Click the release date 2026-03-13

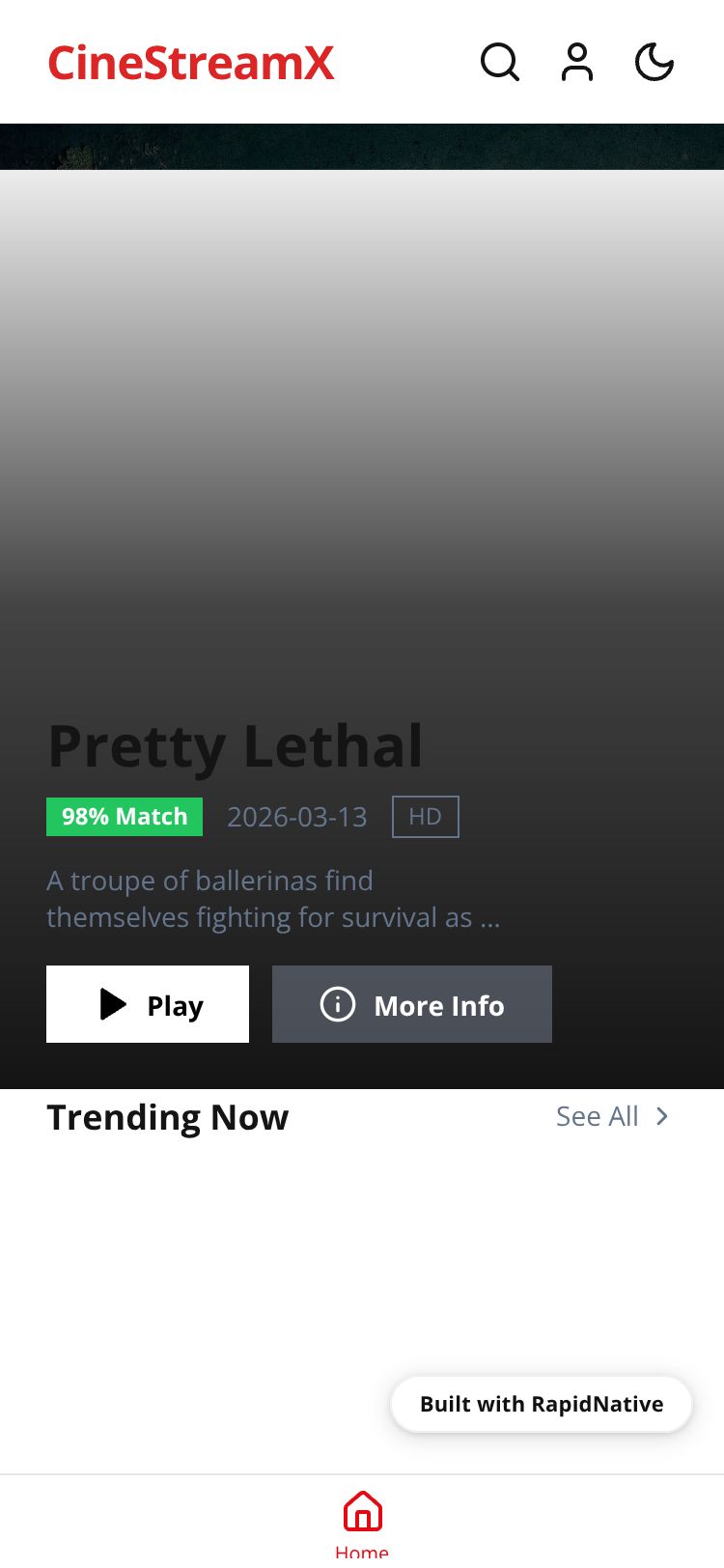(x=297, y=817)
